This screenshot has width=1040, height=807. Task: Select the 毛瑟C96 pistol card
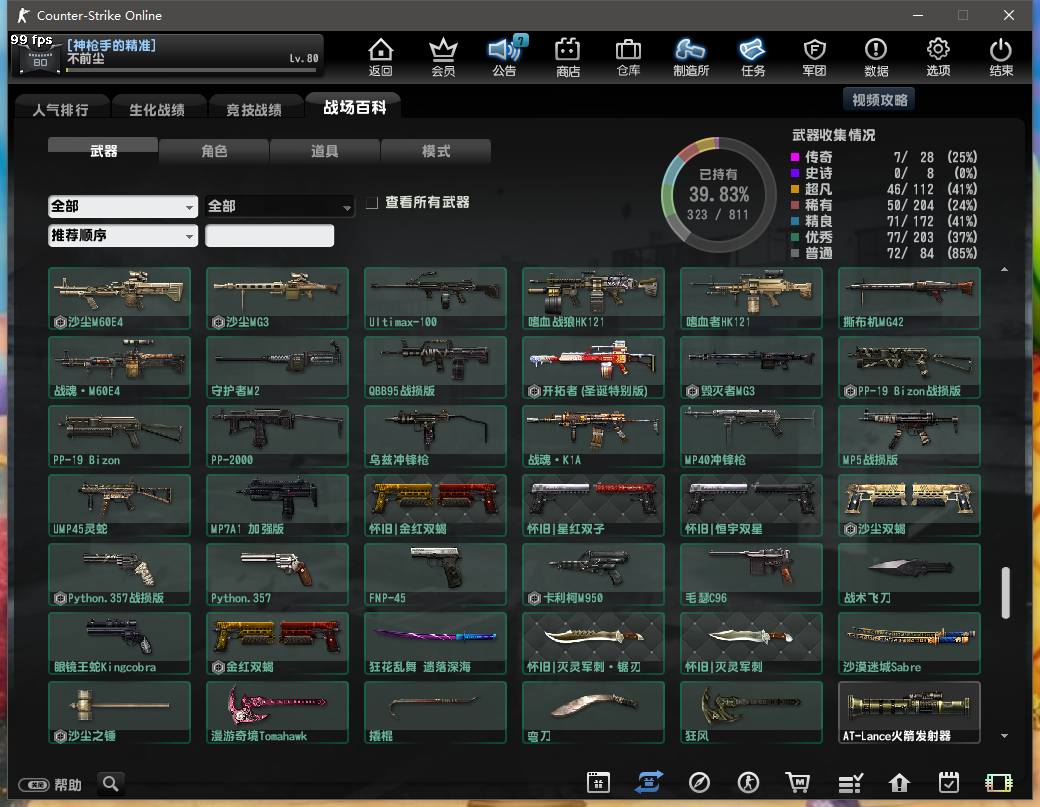[751, 574]
